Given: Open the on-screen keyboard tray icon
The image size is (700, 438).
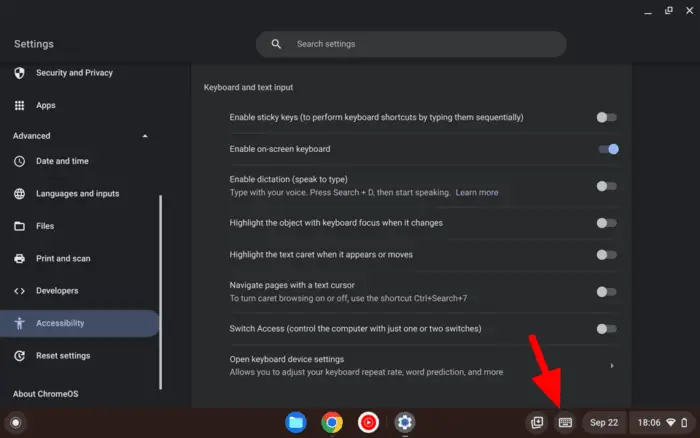Looking at the screenshot, I should click(565, 422).
